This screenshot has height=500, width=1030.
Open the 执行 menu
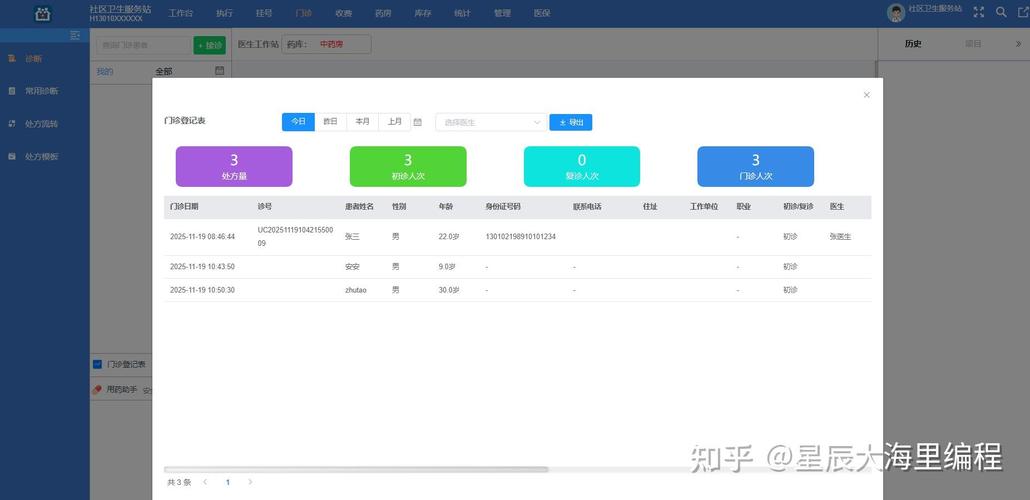click(x=225, y=13)
